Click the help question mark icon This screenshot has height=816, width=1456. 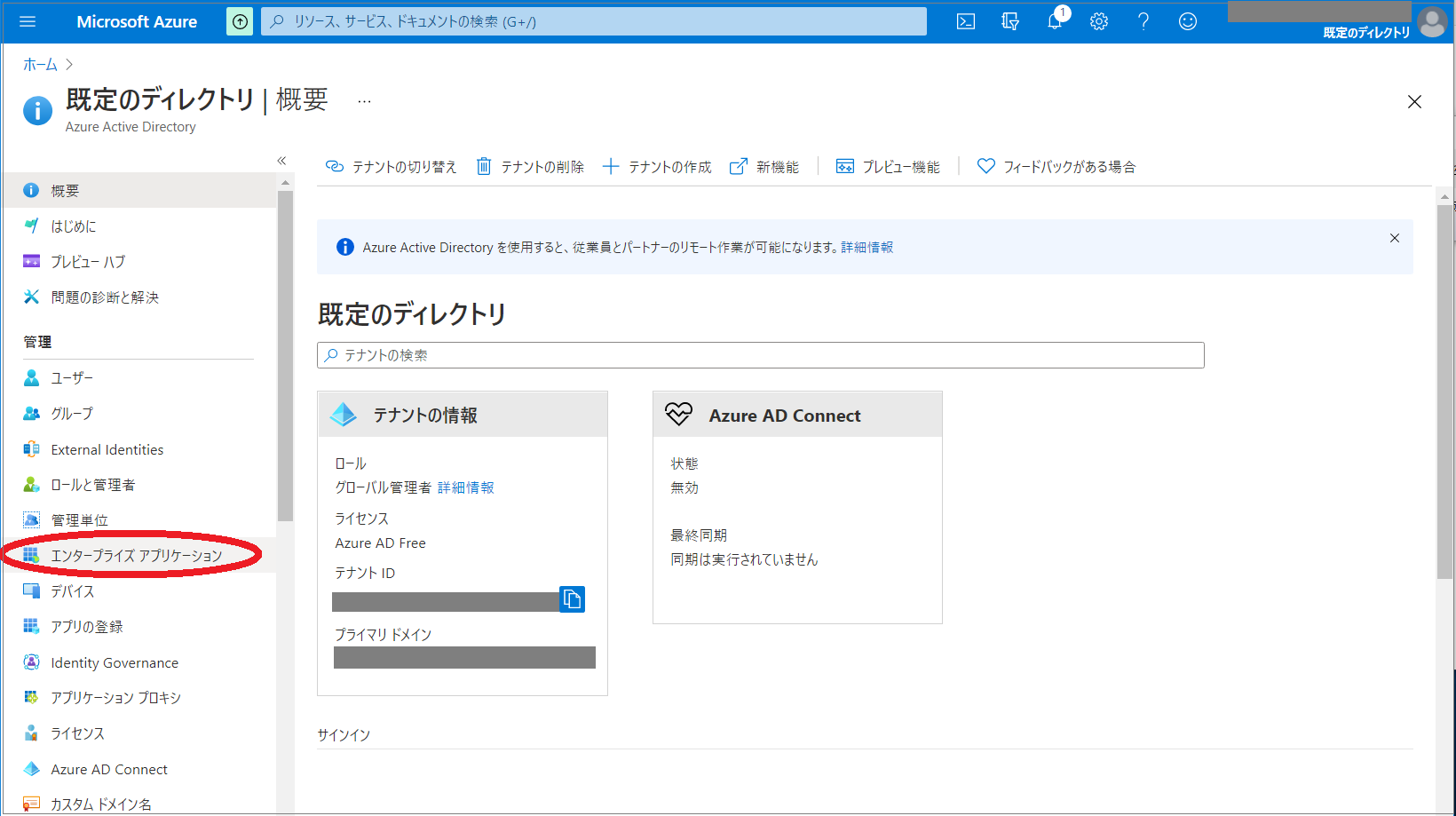click(1143, 21)
